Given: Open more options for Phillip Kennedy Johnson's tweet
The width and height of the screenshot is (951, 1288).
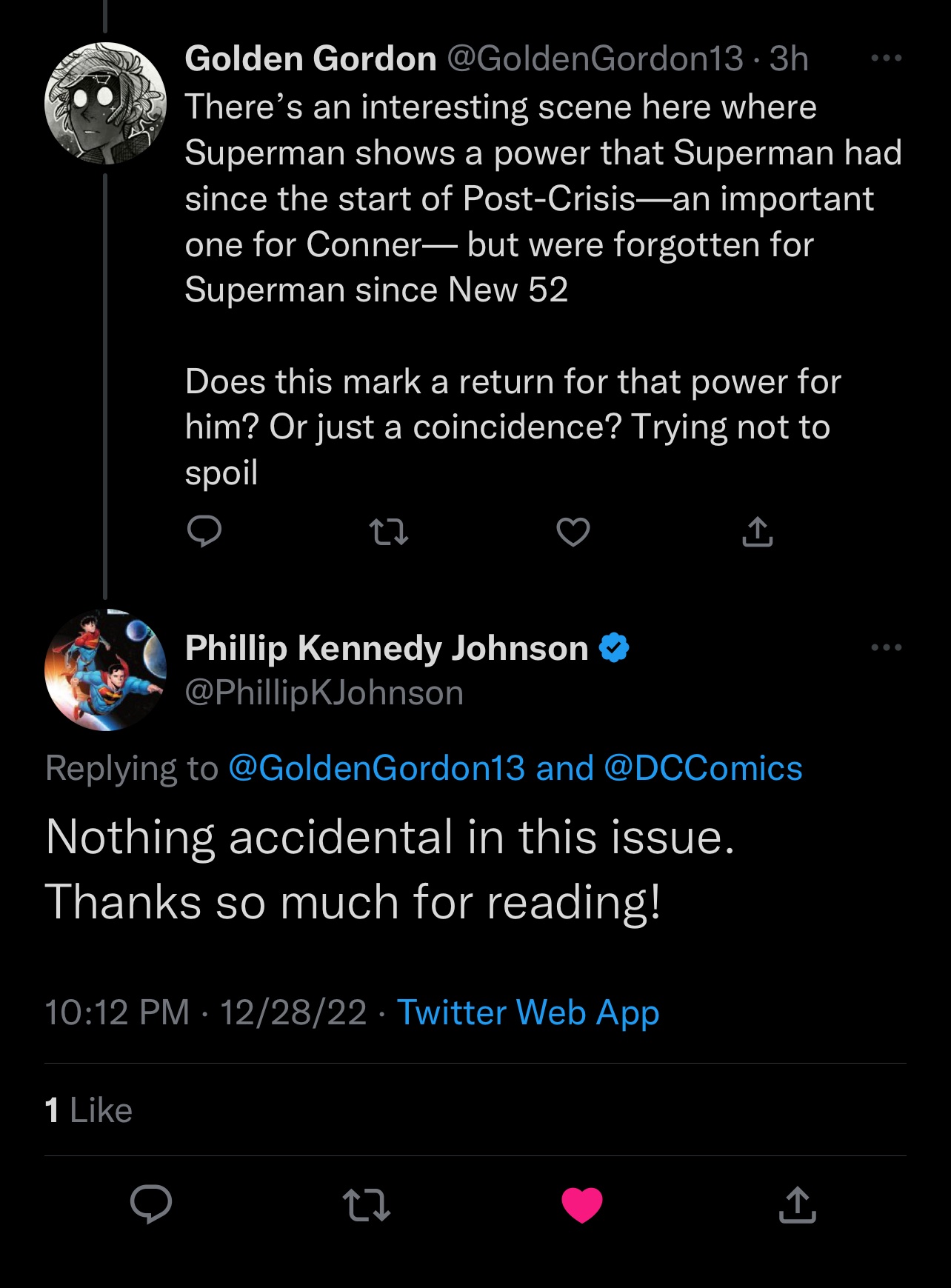Looking at the screenshot, I should tap(887, 647).
